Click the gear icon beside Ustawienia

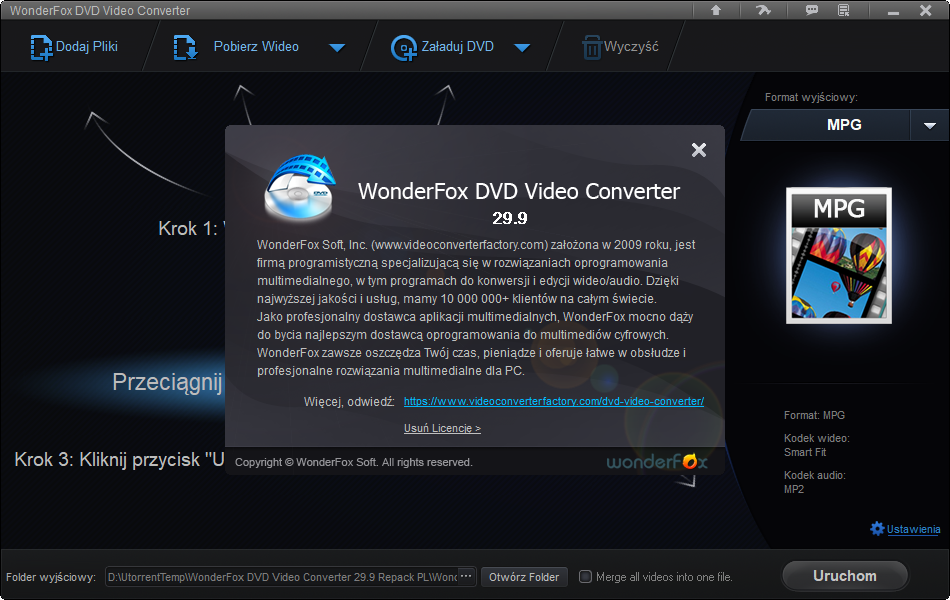(x=877, y=528)
